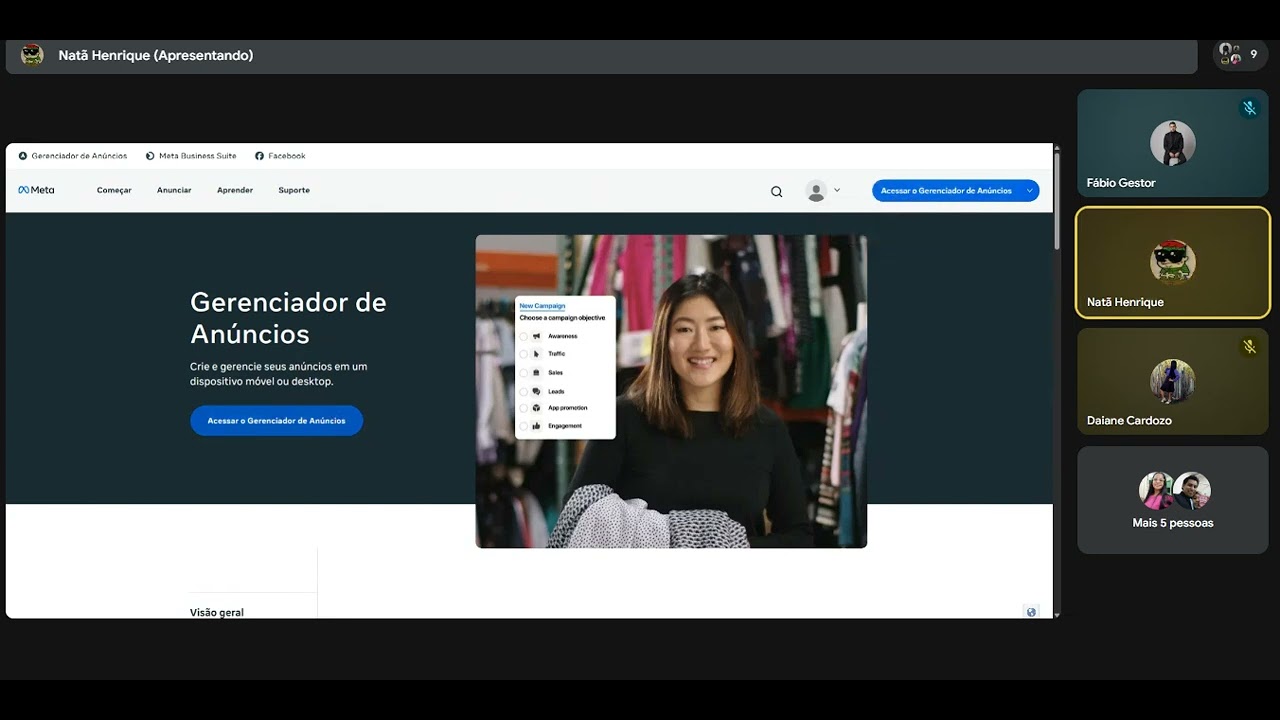
Task: Select the Sales radio button
Action: coord(523,372)
